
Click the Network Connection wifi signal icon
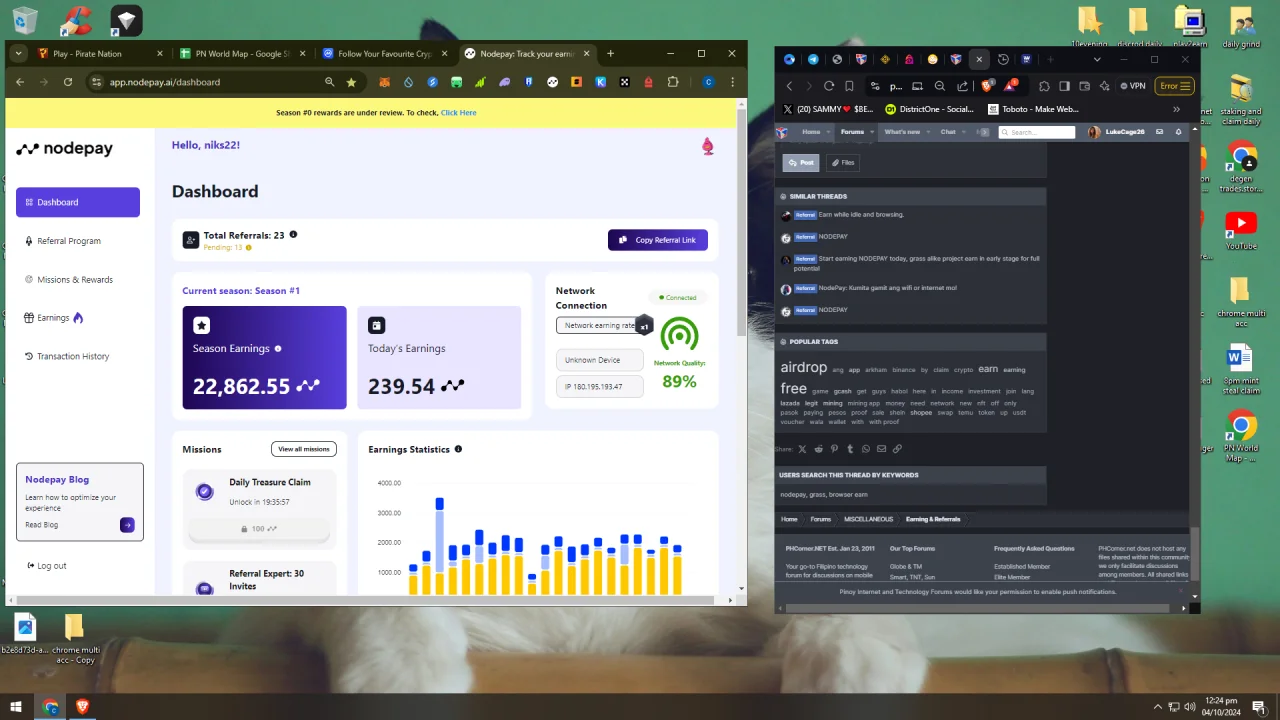(679, 334)
